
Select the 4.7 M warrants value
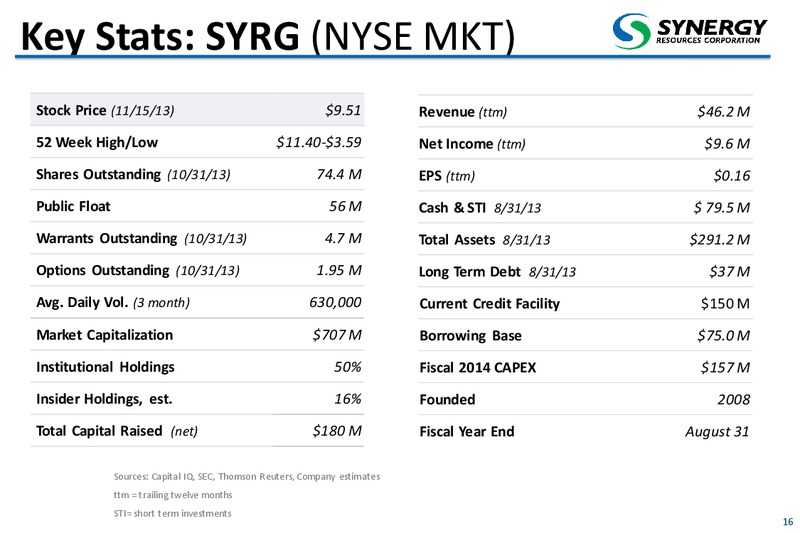343,238
